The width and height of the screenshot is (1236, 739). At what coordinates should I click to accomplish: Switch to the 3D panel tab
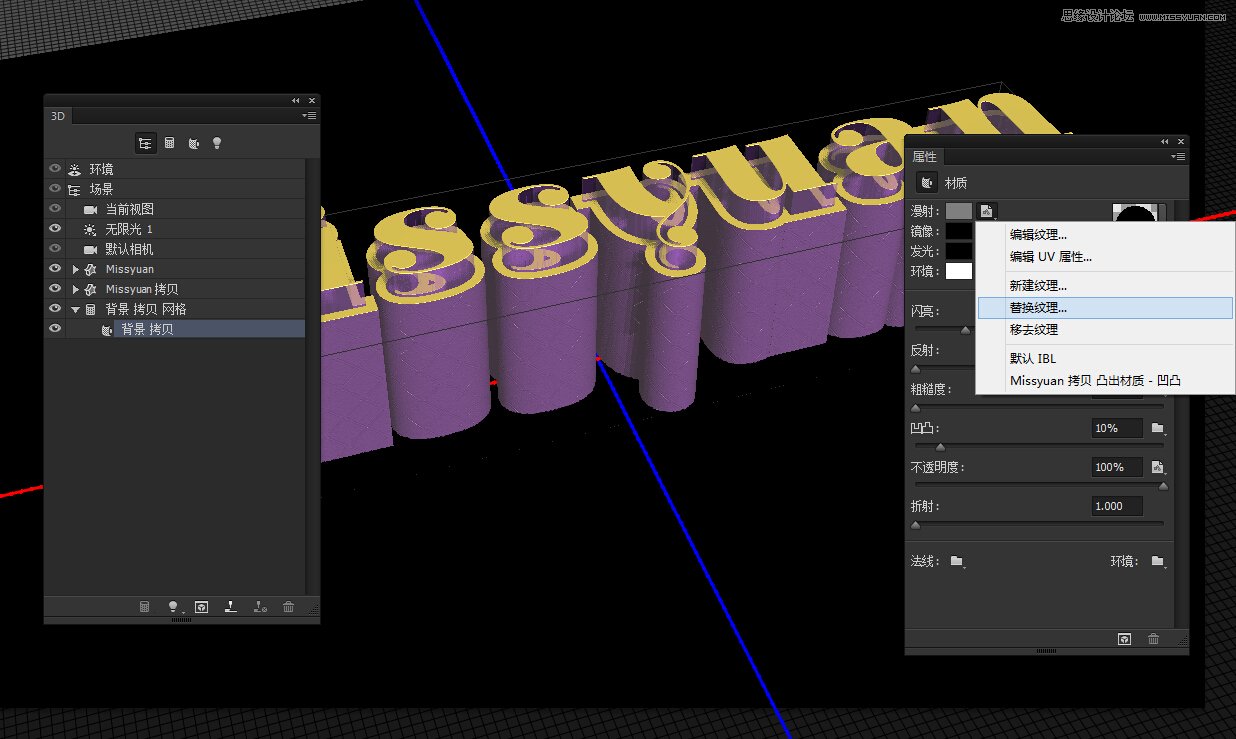pyautogui.click(x=57, y=115)
